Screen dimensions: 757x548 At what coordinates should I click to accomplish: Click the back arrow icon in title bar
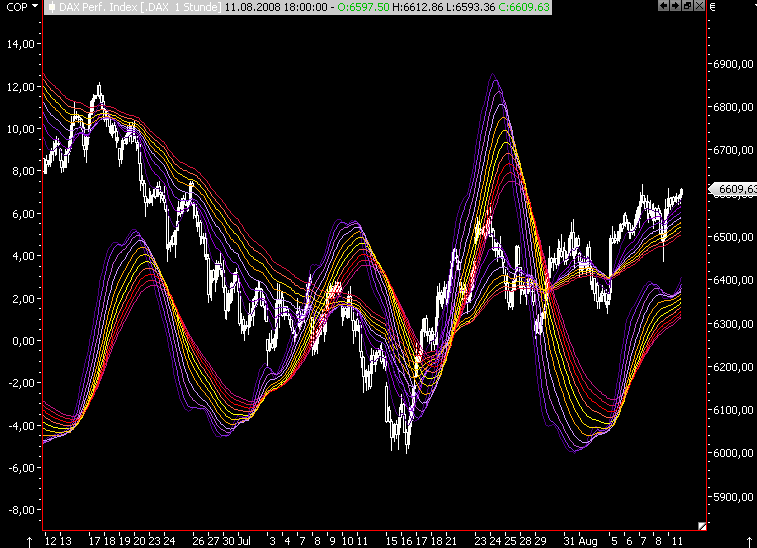(664, 6)
